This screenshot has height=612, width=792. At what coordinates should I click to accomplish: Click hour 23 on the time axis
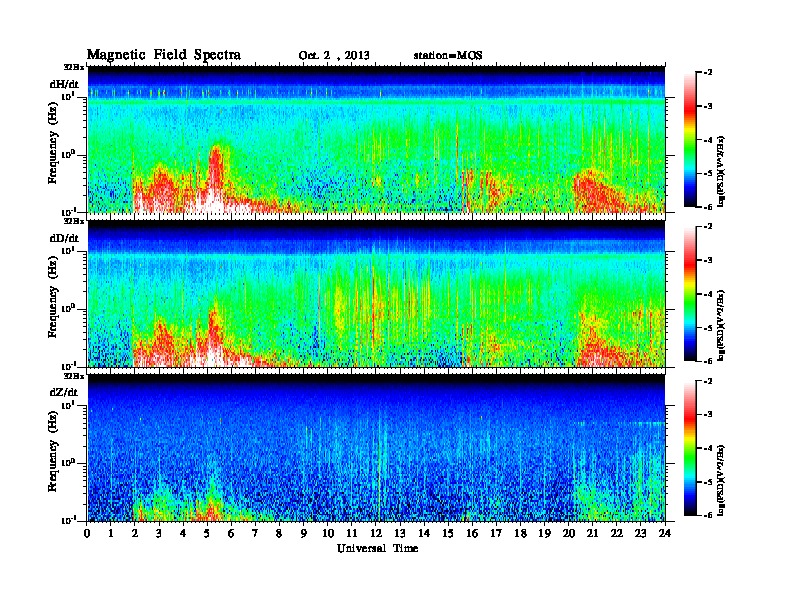[641, 534]
